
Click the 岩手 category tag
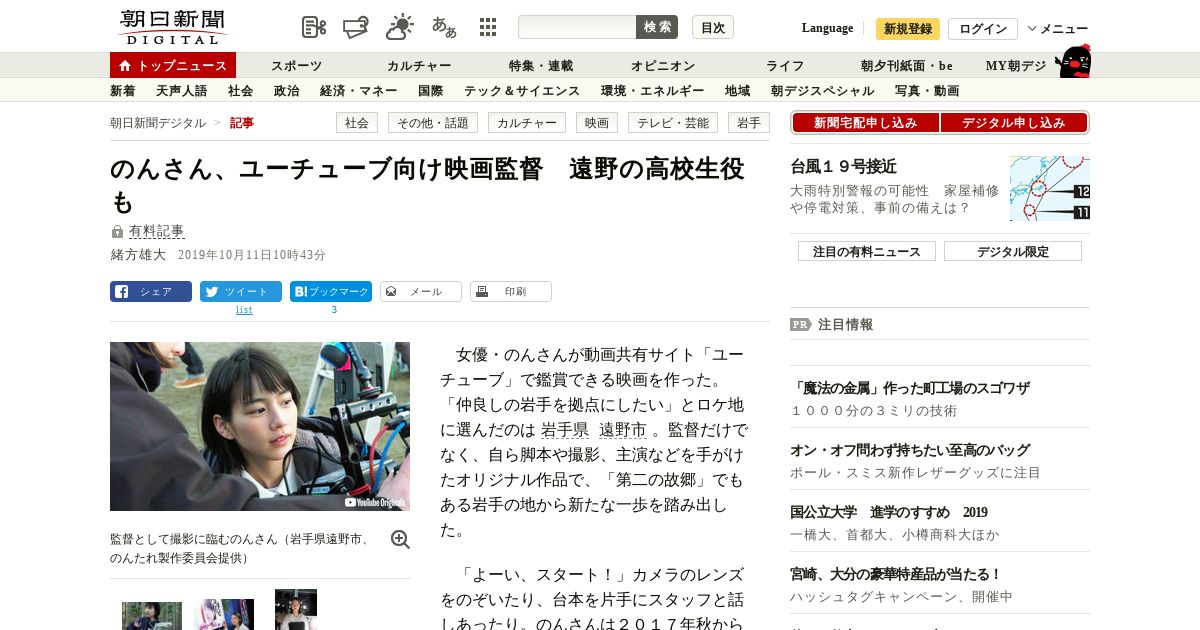(749, 123)
